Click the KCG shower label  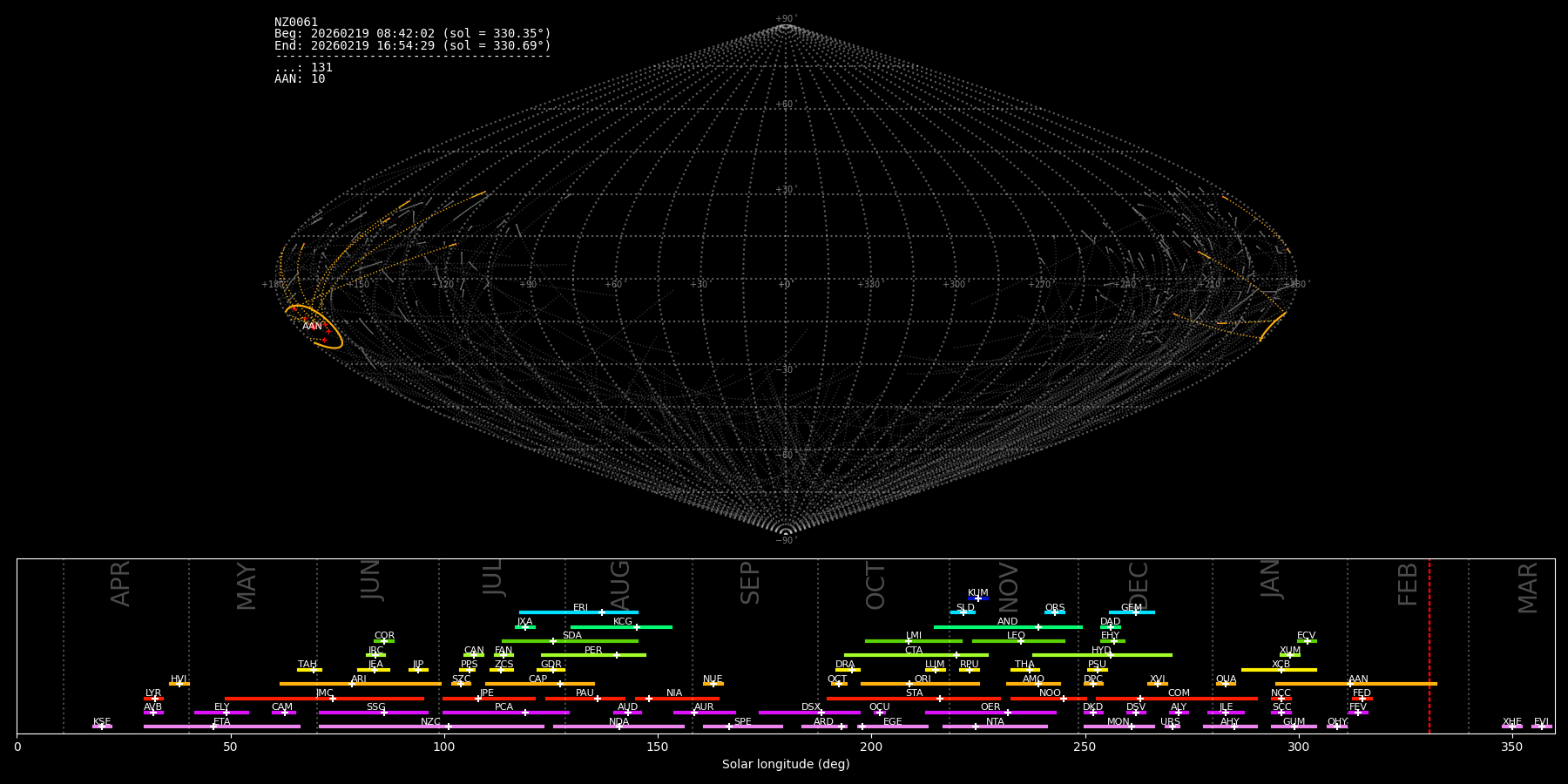point(623,622)
